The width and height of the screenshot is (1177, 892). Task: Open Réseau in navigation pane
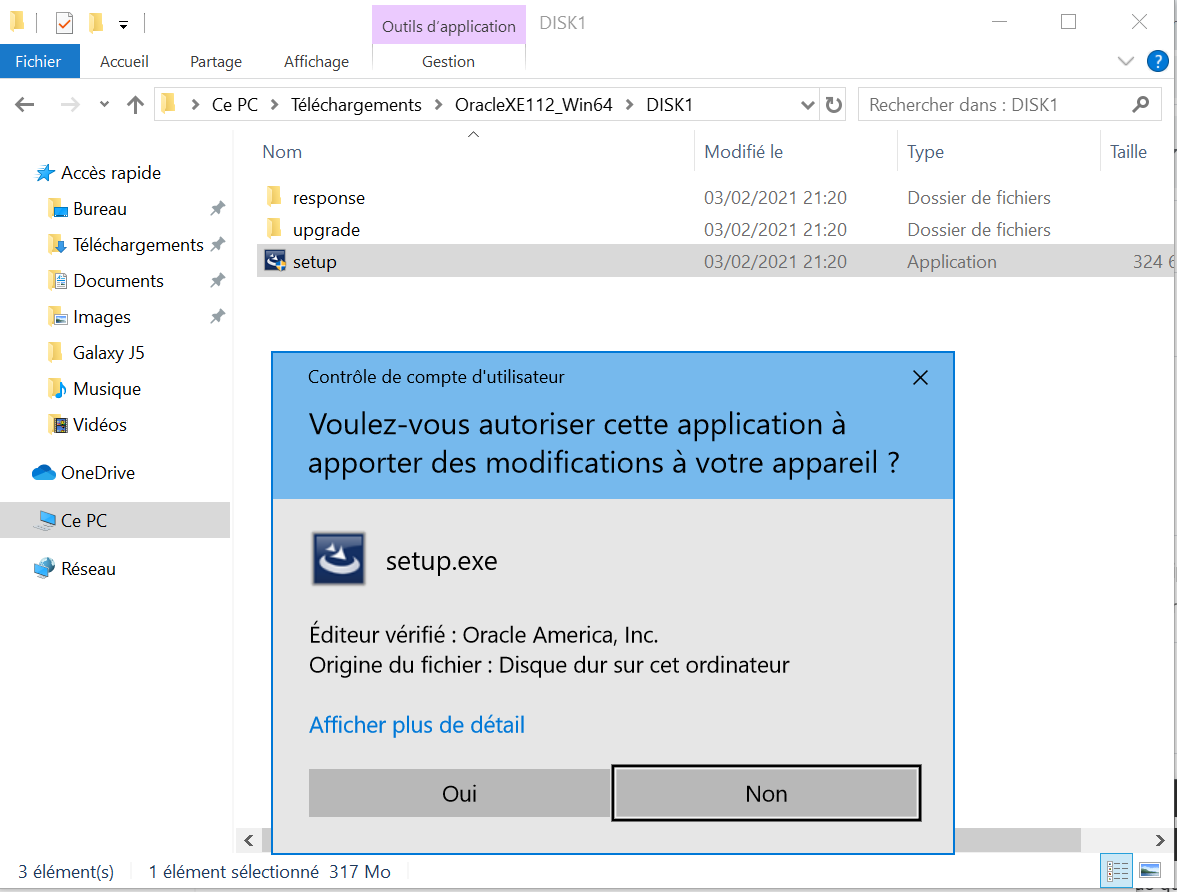pos(88,569)
